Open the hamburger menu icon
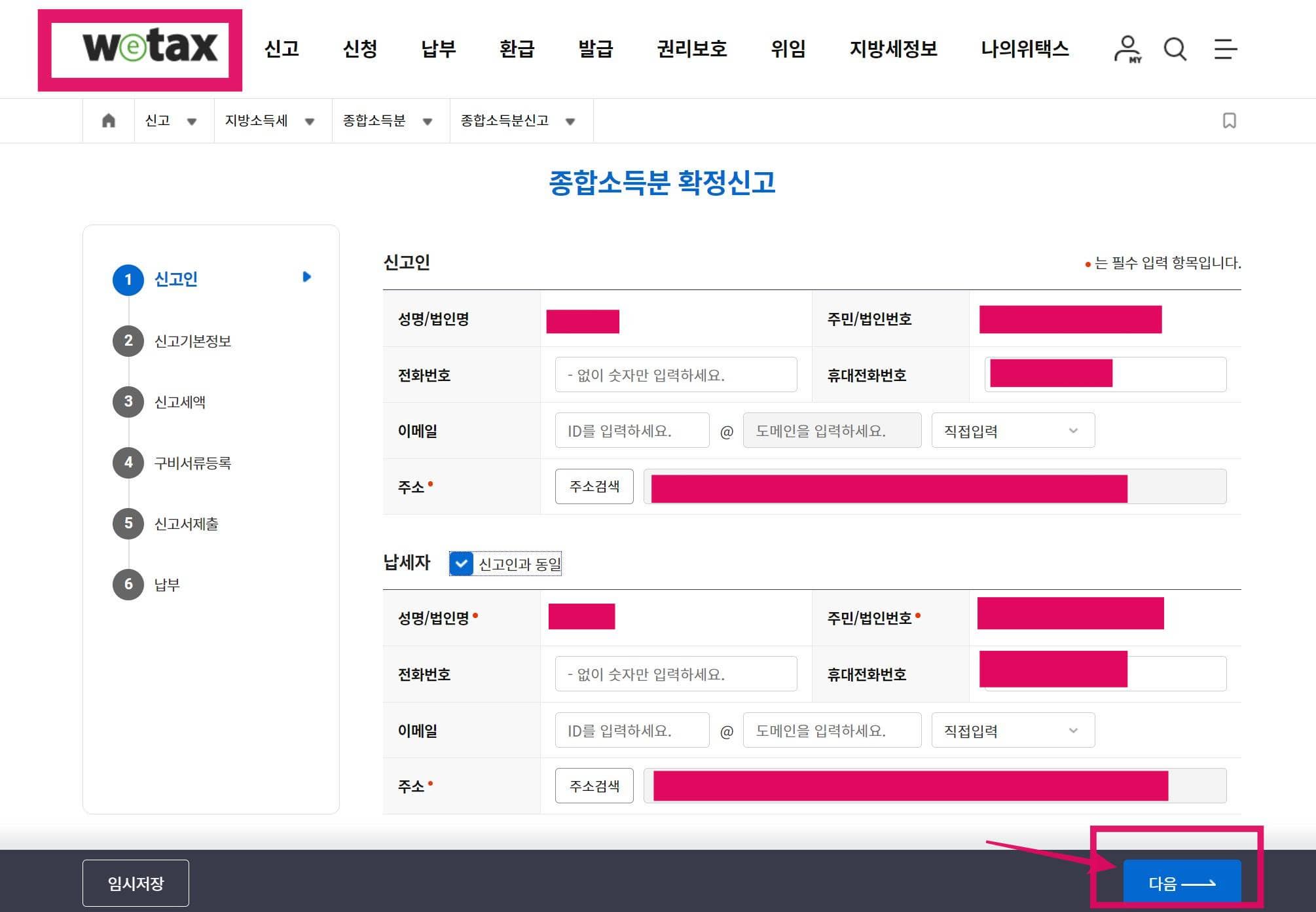The height and width of the screenshot is (912, 1316). 1224,49
